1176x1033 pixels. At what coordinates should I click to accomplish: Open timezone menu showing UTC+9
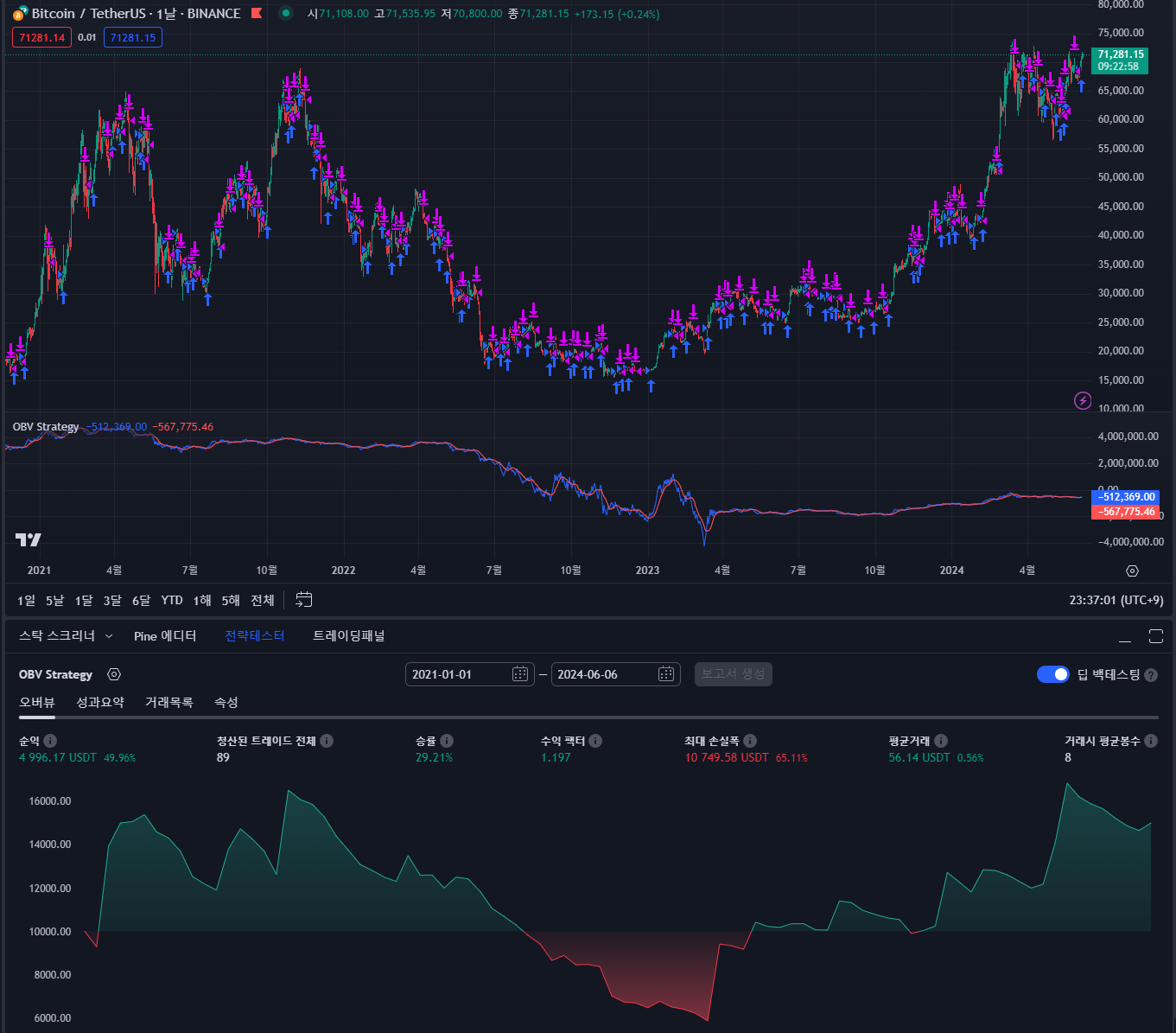[1116, 600]
